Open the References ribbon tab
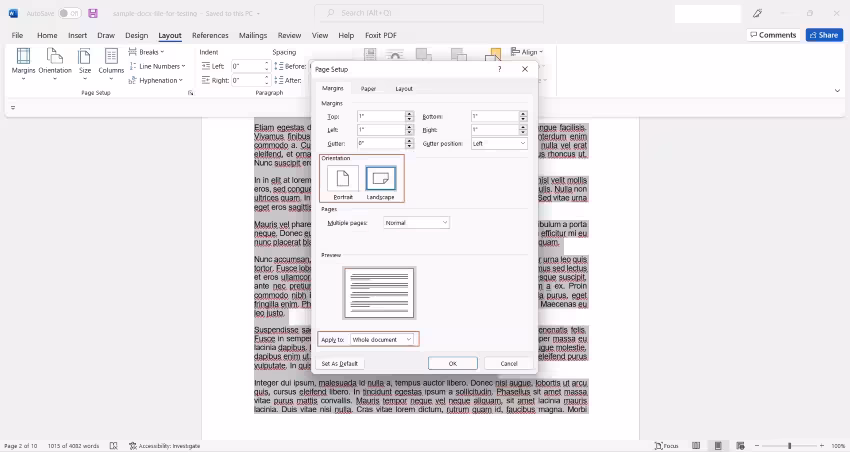850x452 pixels. pyautogui.click(x=210, y=35)
